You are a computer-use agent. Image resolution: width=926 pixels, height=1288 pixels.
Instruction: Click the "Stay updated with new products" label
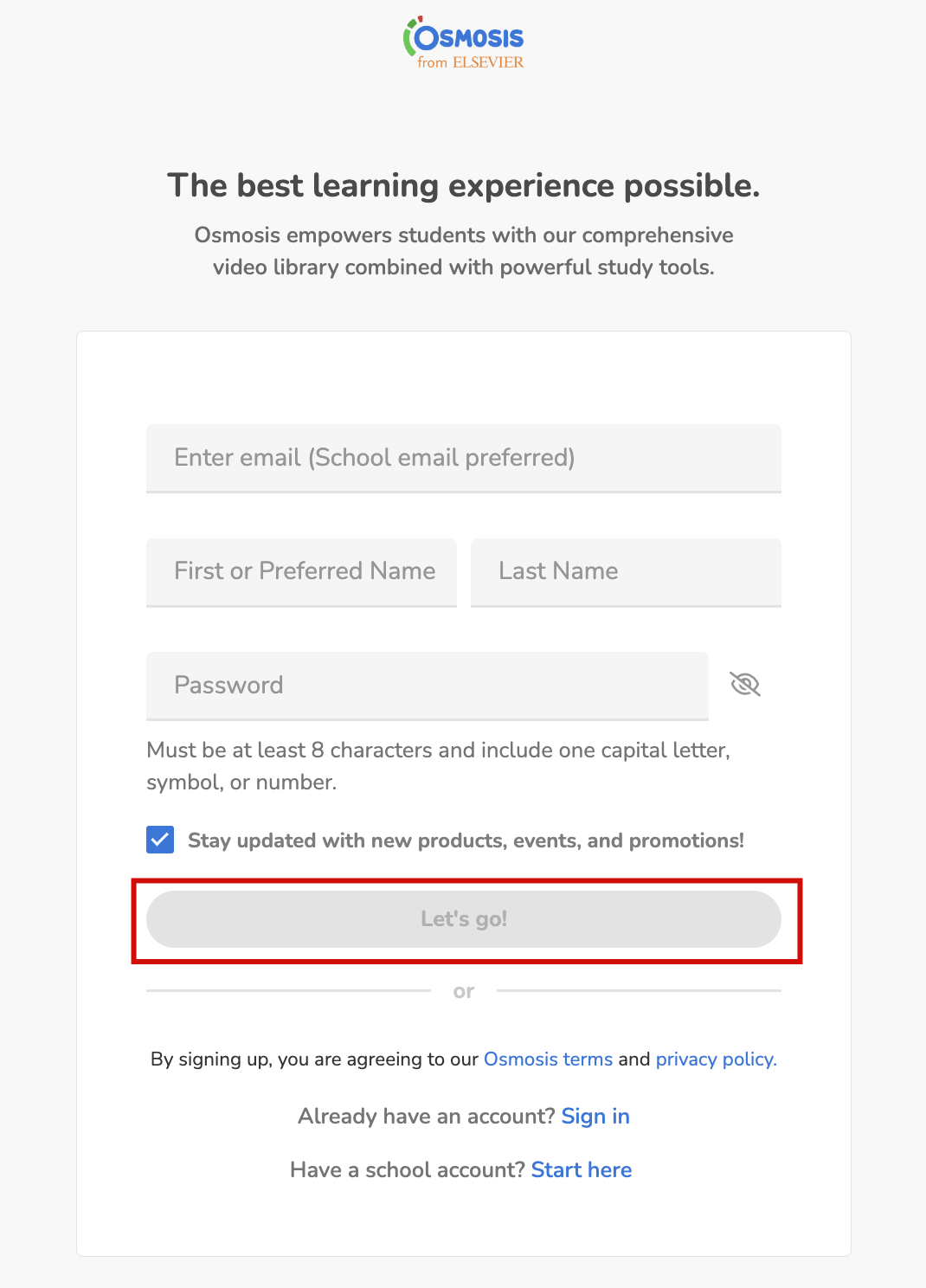pos(466,840)
